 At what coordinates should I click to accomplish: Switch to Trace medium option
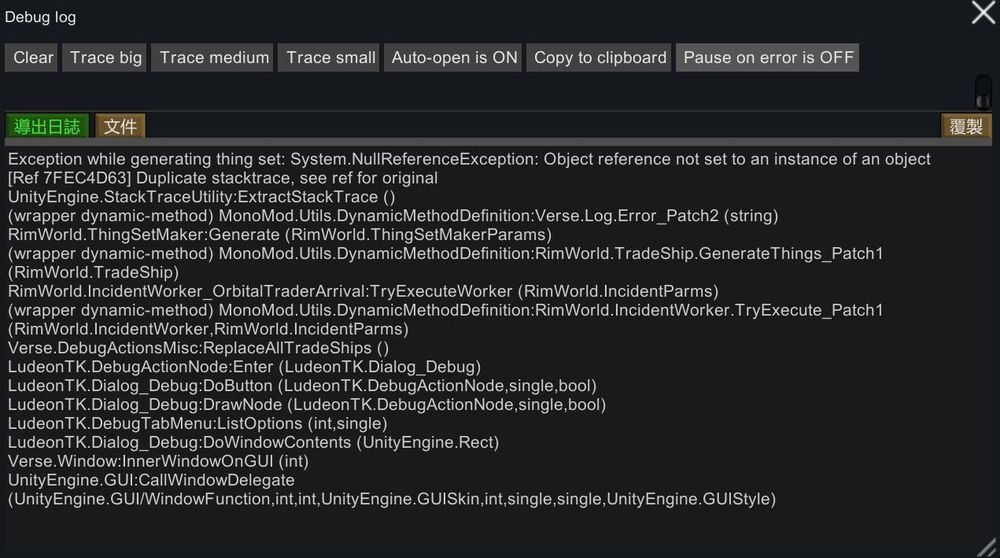click(214, 58)
